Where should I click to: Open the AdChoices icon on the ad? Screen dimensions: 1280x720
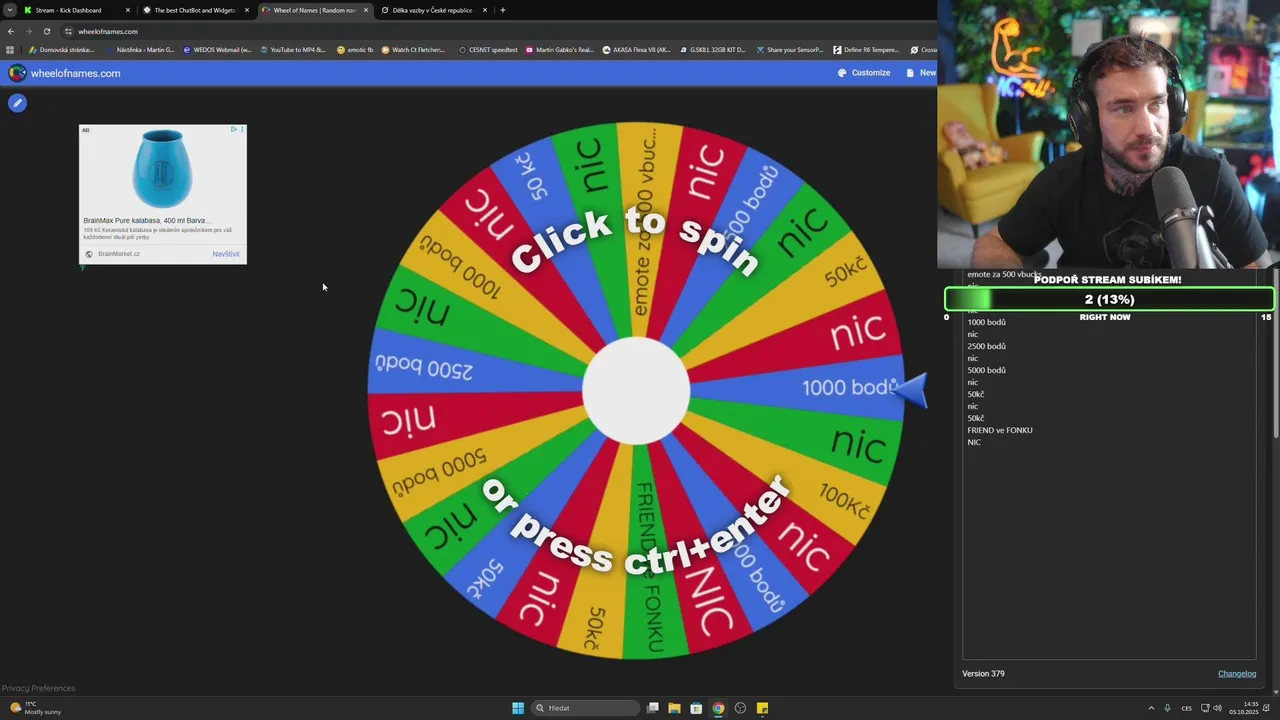tap(234, 129)
